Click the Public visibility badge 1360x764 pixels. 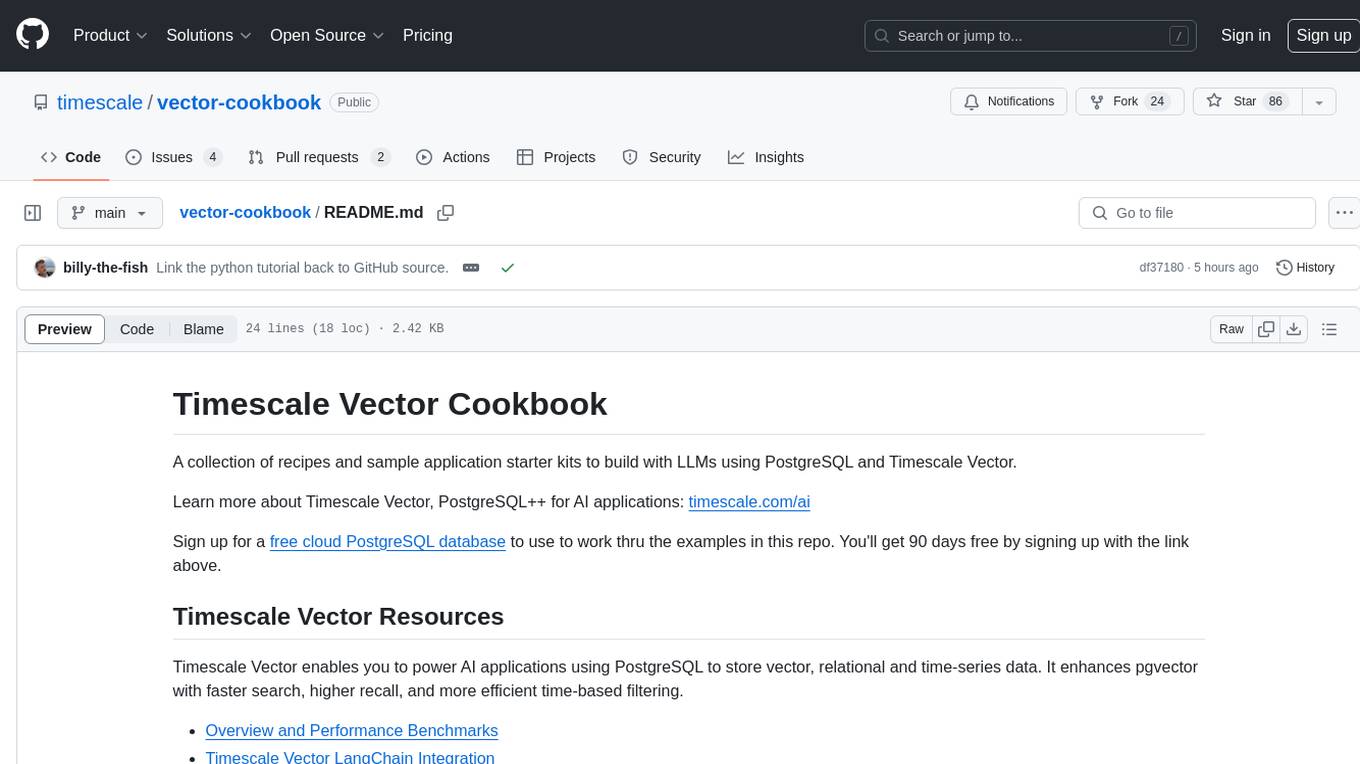(354, 102)
